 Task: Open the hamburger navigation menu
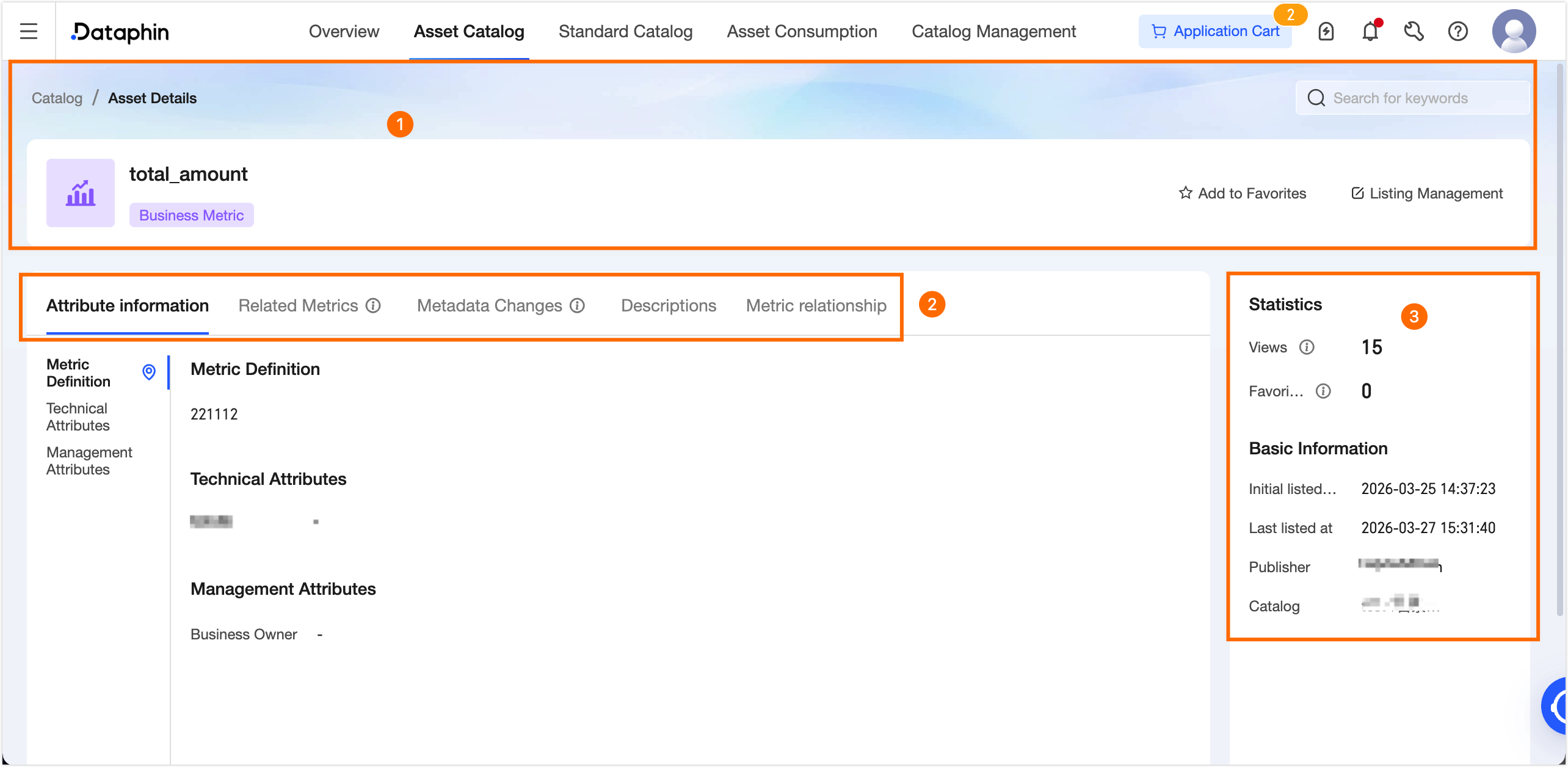tap(29, 31)
